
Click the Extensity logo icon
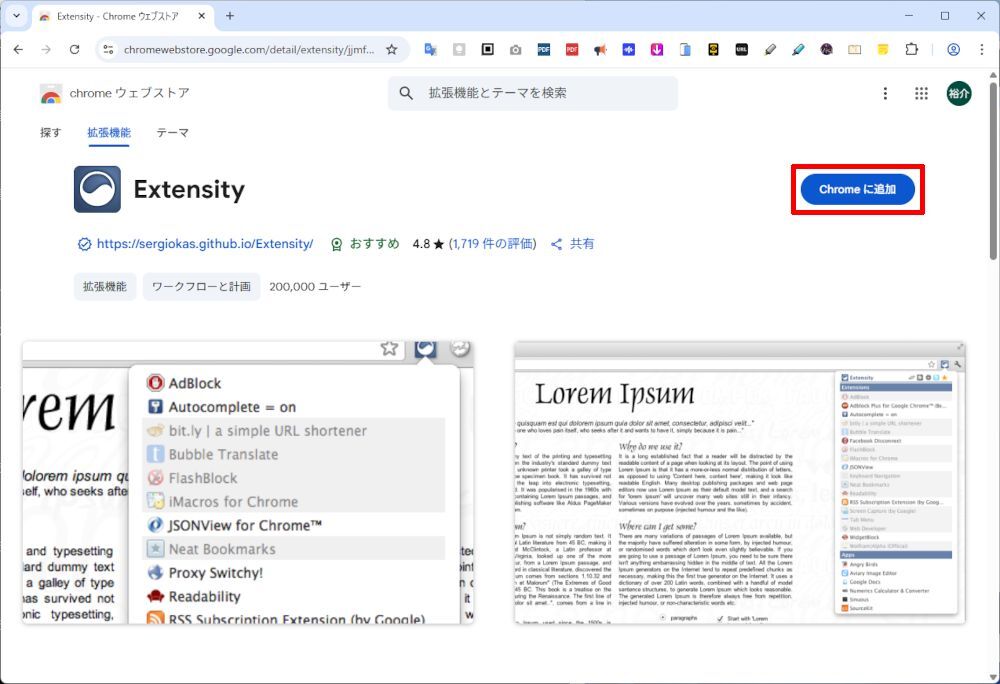pos(97,189)
